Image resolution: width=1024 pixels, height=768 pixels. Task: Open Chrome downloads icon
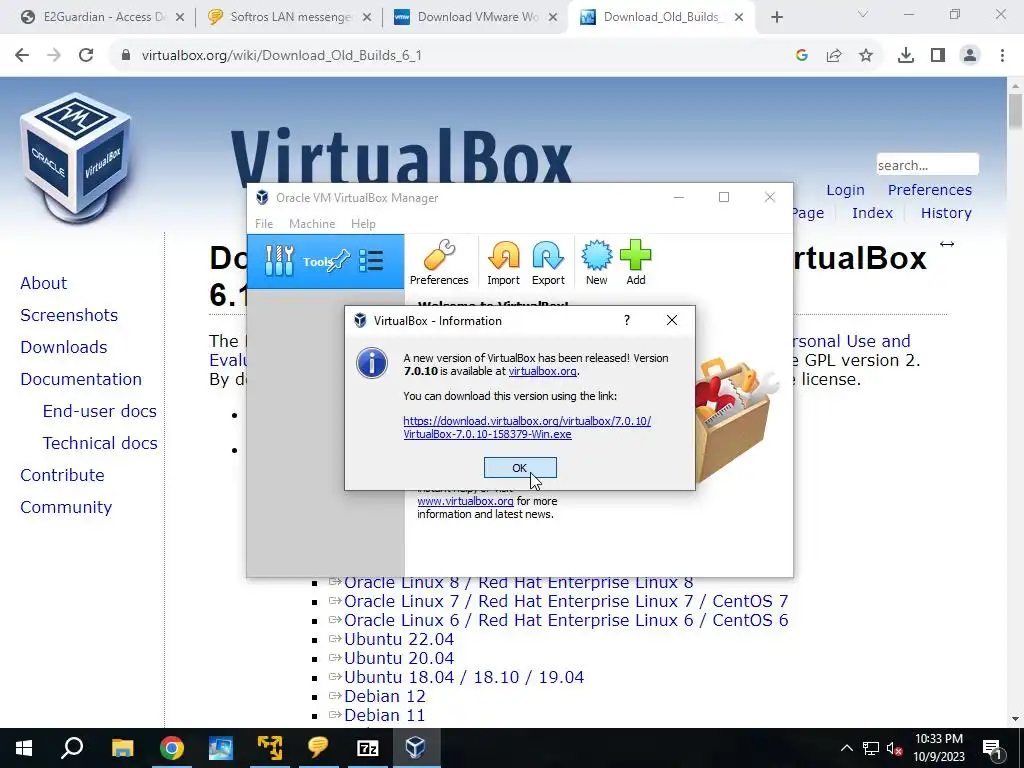[x=906, y=56]
